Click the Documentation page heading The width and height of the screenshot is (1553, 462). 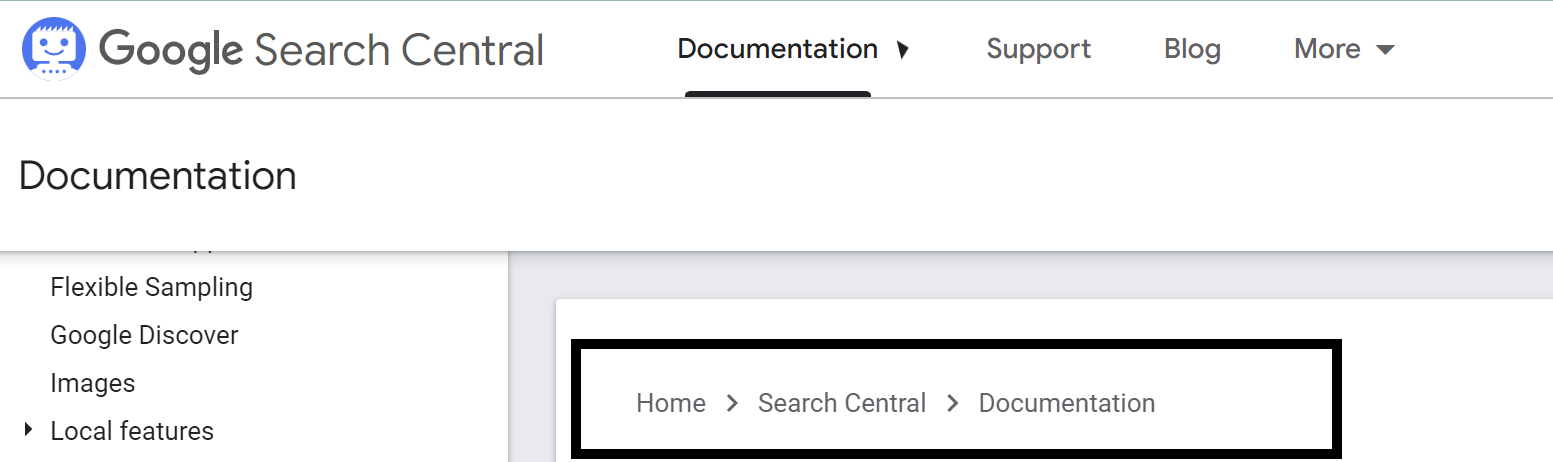pyautogui.click(x=158, y=176)
